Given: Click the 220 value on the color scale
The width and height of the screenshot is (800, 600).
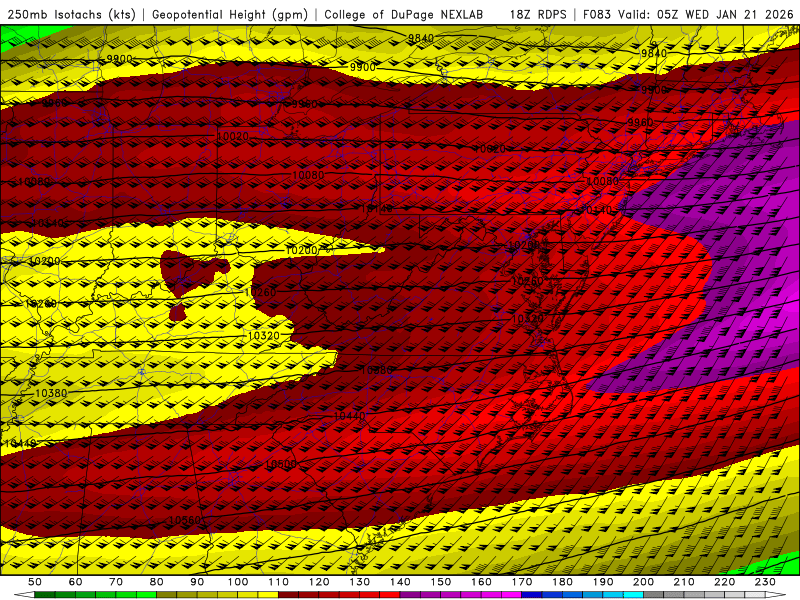Looking at the screenshot, I should click(x=724, y=582).
